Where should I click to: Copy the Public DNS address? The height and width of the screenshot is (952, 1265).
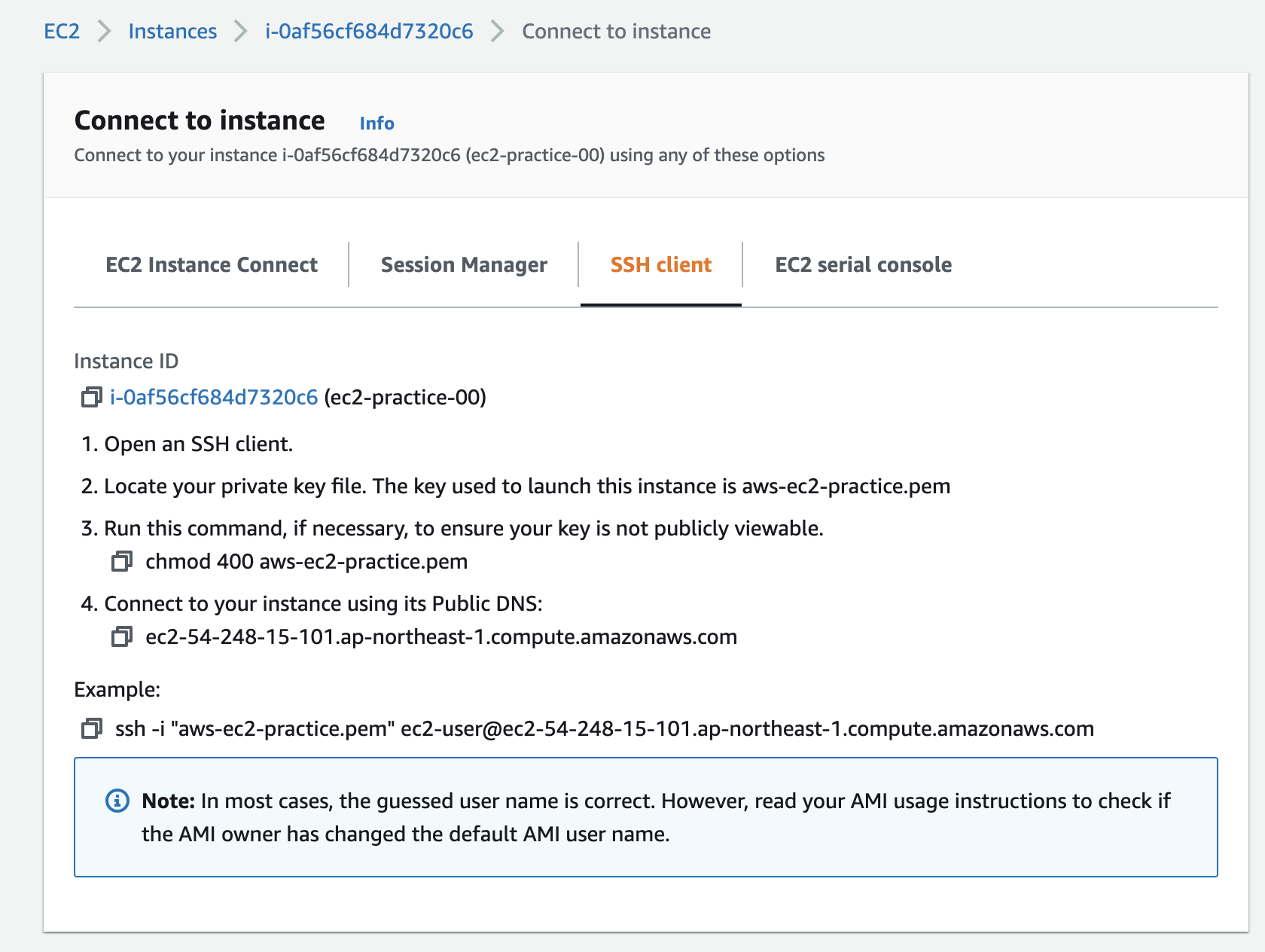121,636
